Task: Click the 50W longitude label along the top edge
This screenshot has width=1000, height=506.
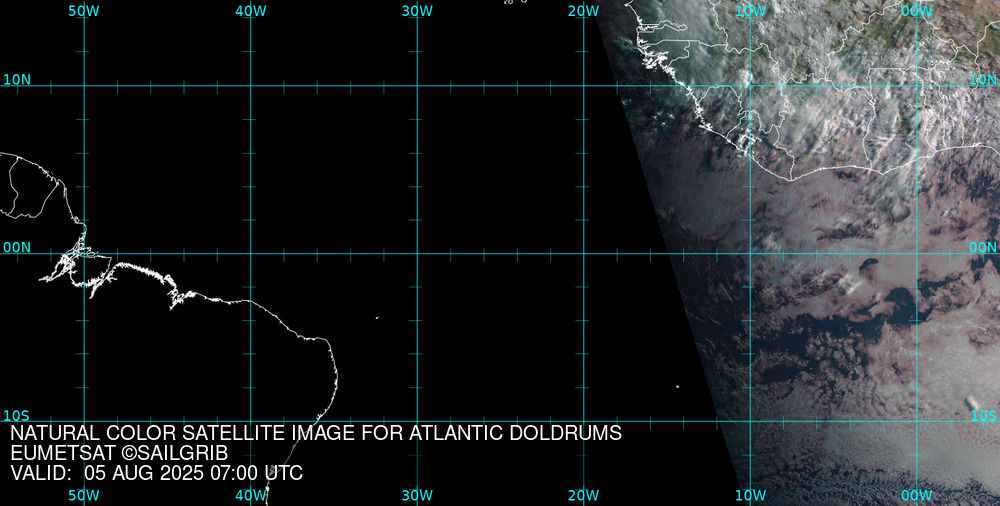Action: tap(84, 11)
